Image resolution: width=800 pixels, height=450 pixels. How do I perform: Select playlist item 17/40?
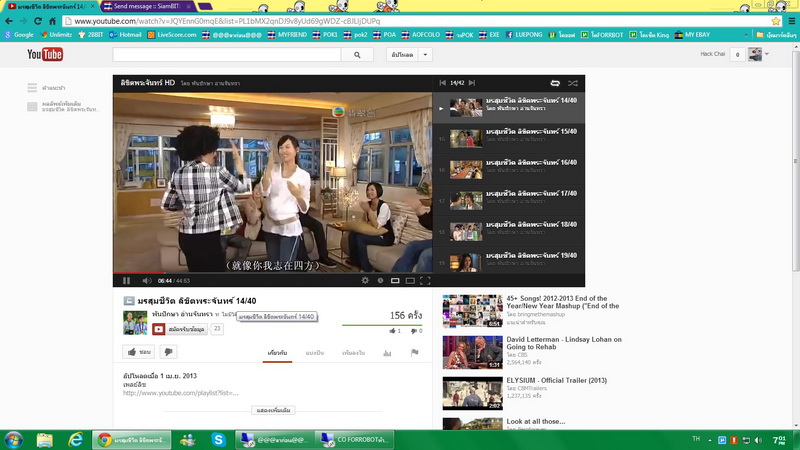pyautogui.click(x=509, y=201)
